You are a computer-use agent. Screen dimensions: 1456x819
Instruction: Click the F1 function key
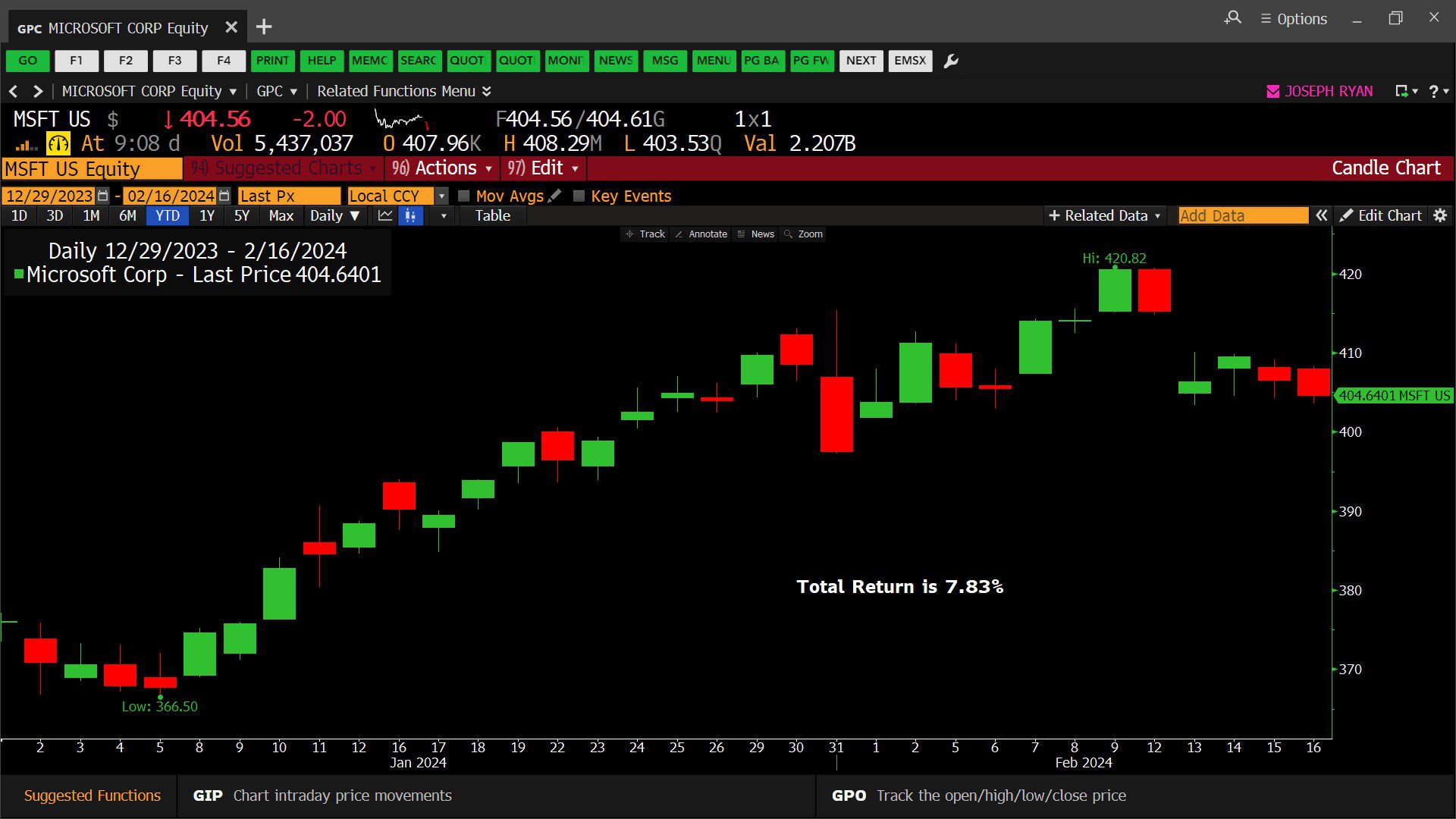[x=77, y=61]
